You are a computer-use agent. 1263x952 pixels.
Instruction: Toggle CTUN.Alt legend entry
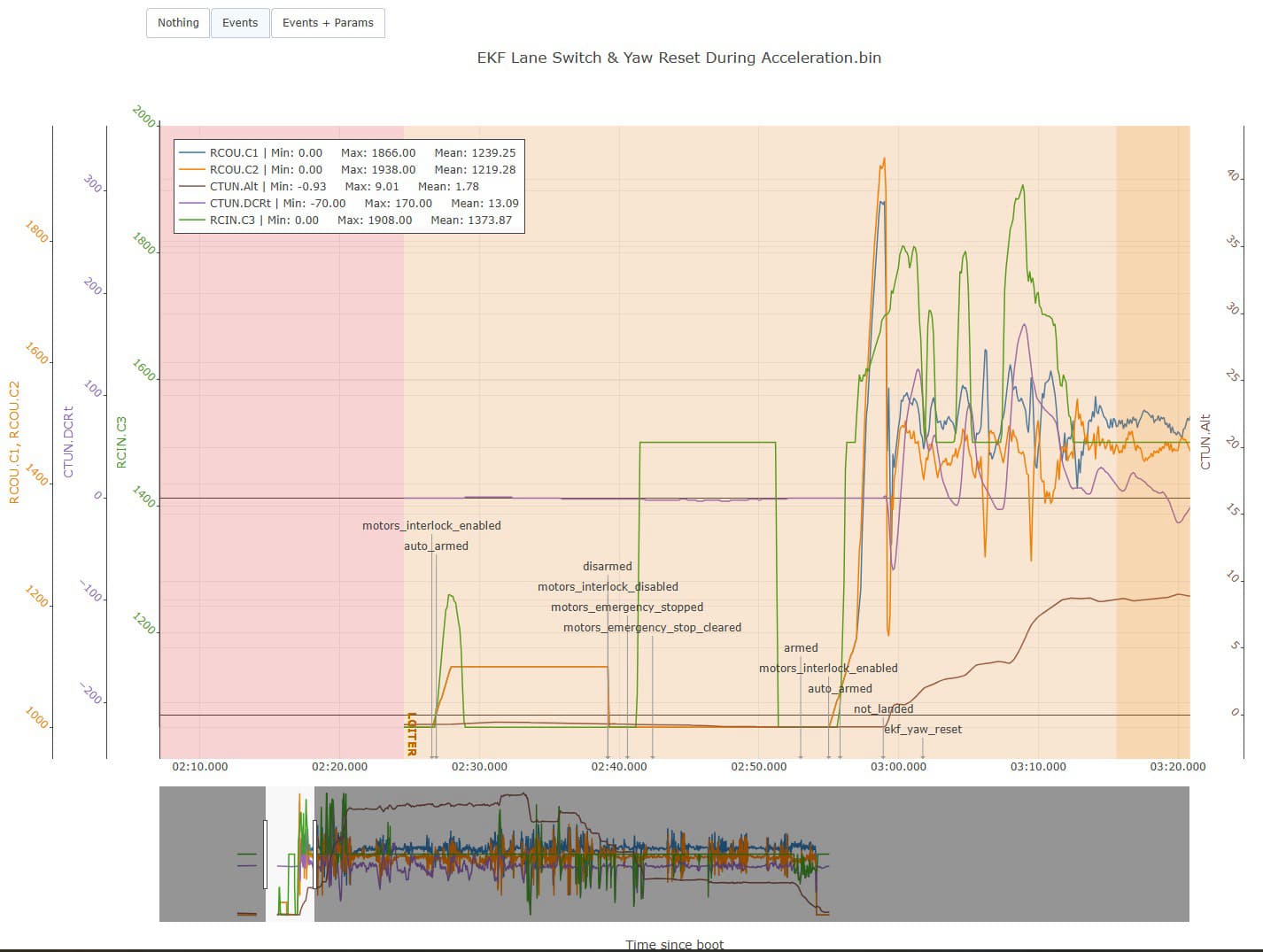click(234, 187)
